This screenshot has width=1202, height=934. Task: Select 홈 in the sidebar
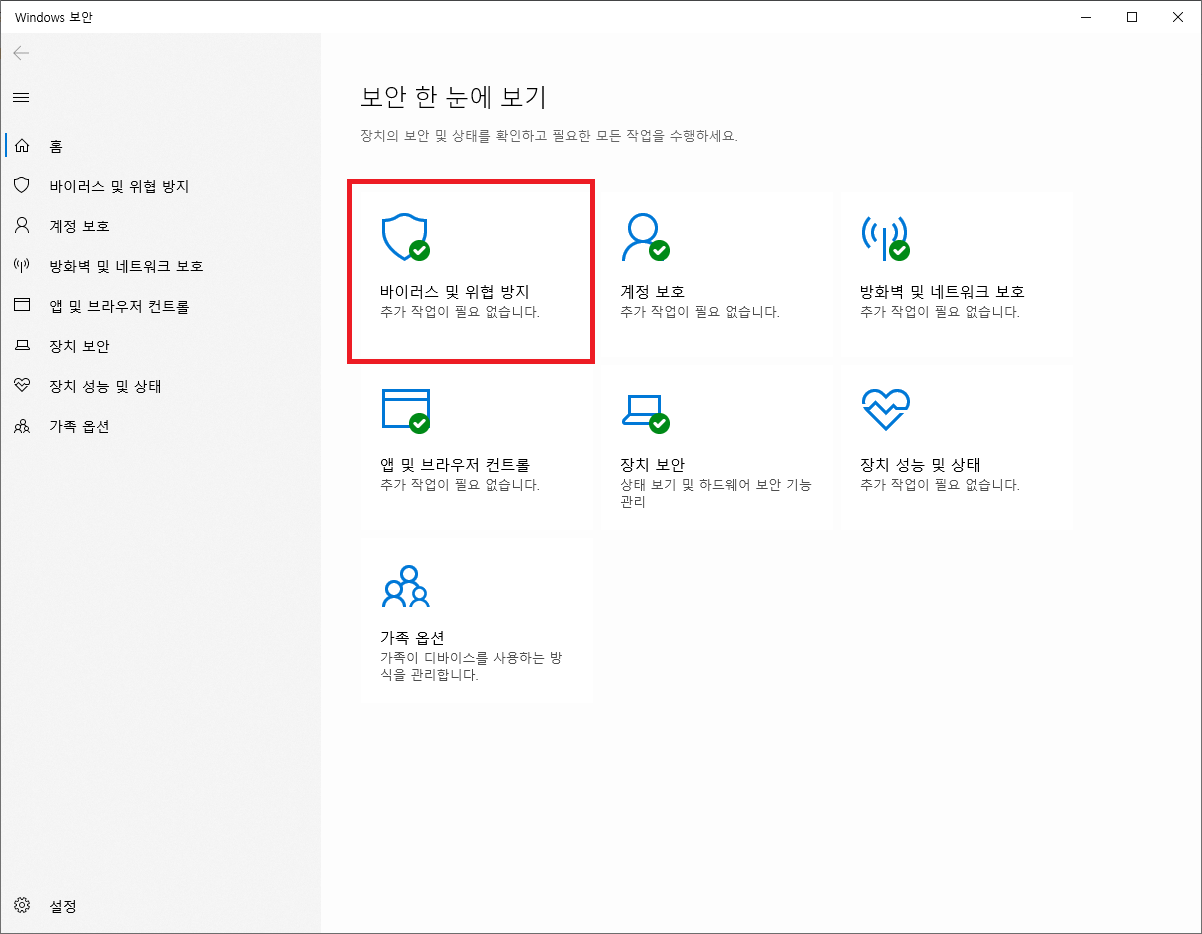pyautogui.click(x=160, y=146)
